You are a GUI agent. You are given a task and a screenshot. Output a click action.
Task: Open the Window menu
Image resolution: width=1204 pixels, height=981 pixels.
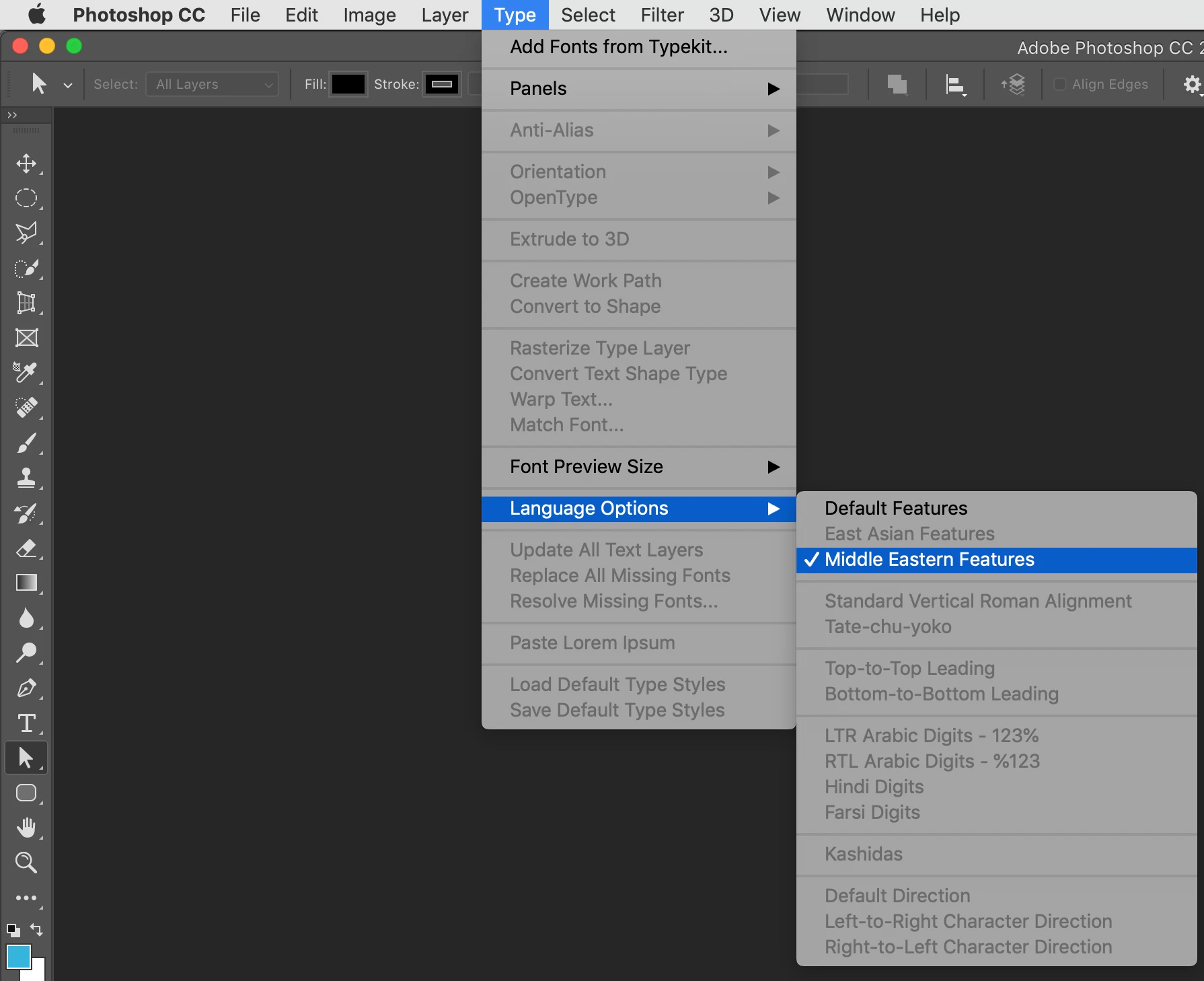click(x=860, y=15)
